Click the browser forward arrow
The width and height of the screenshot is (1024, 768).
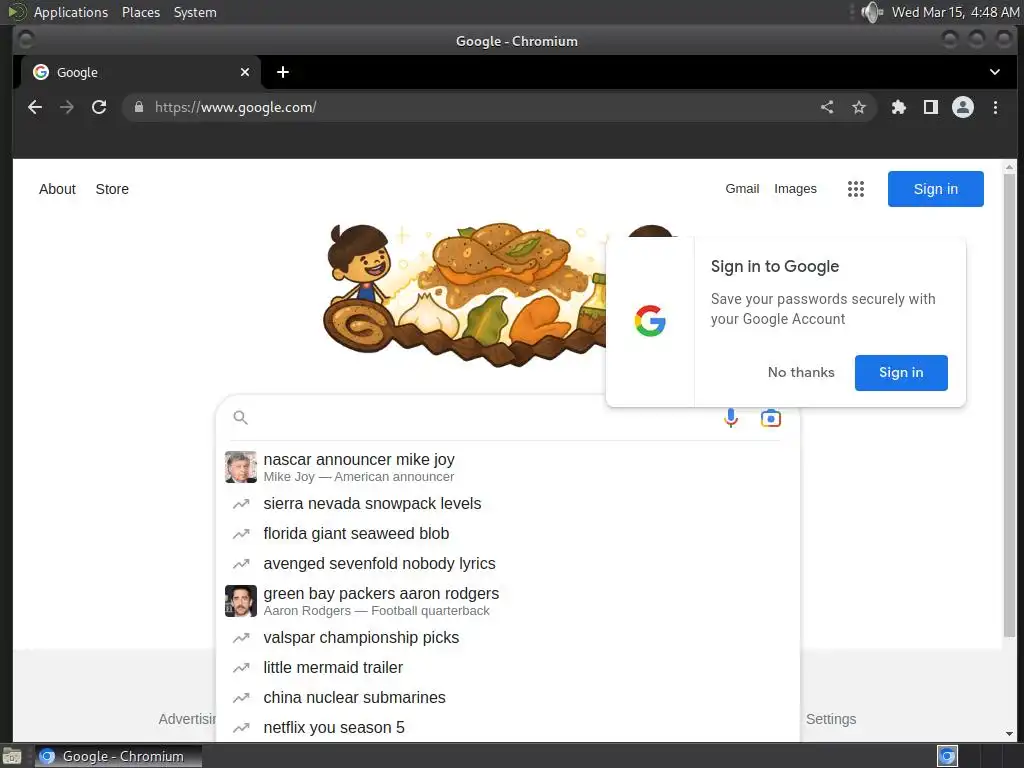tap(67, 107)
